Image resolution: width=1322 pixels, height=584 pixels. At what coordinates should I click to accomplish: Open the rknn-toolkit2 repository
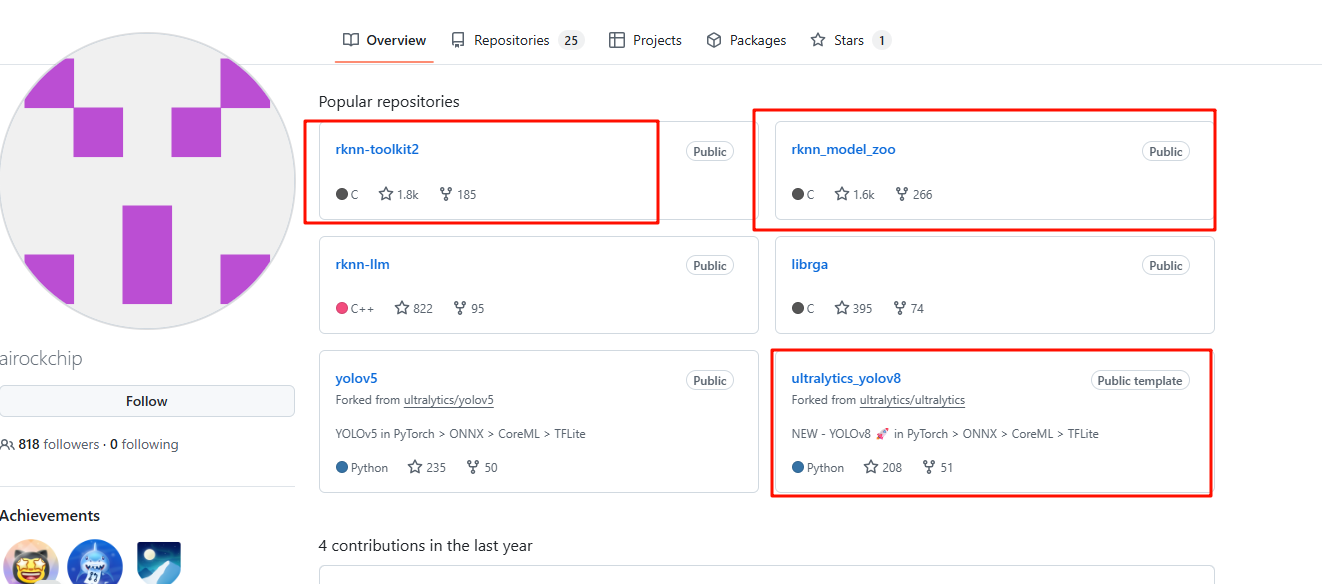click(x=377, y=150)
